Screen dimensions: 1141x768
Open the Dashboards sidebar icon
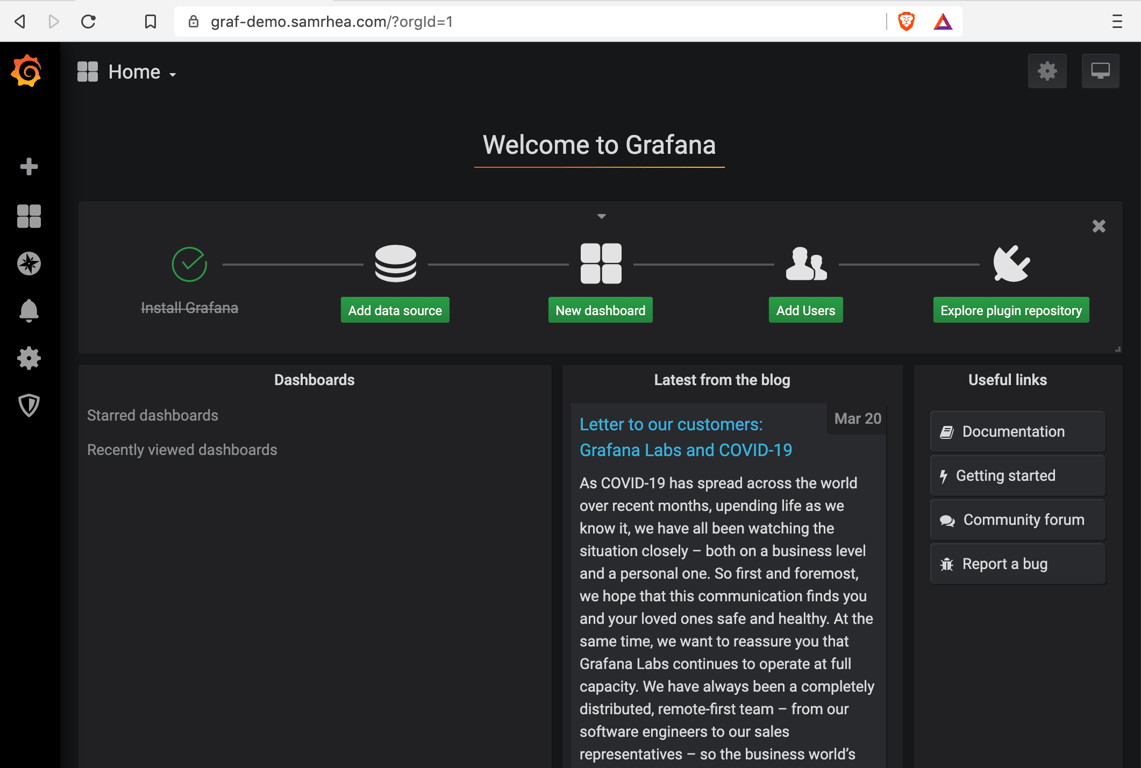[x=29, y=216]
